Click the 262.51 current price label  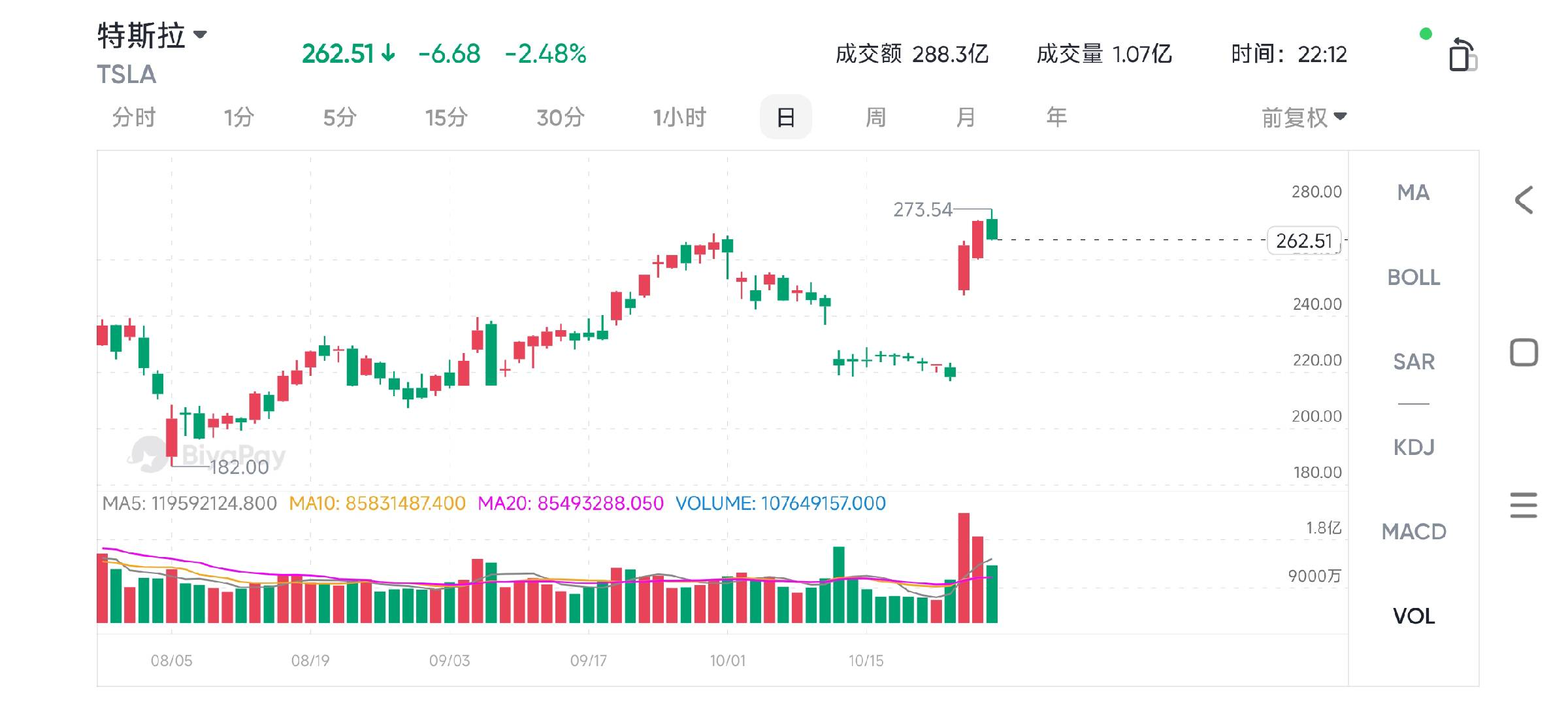click(1304, 241)
